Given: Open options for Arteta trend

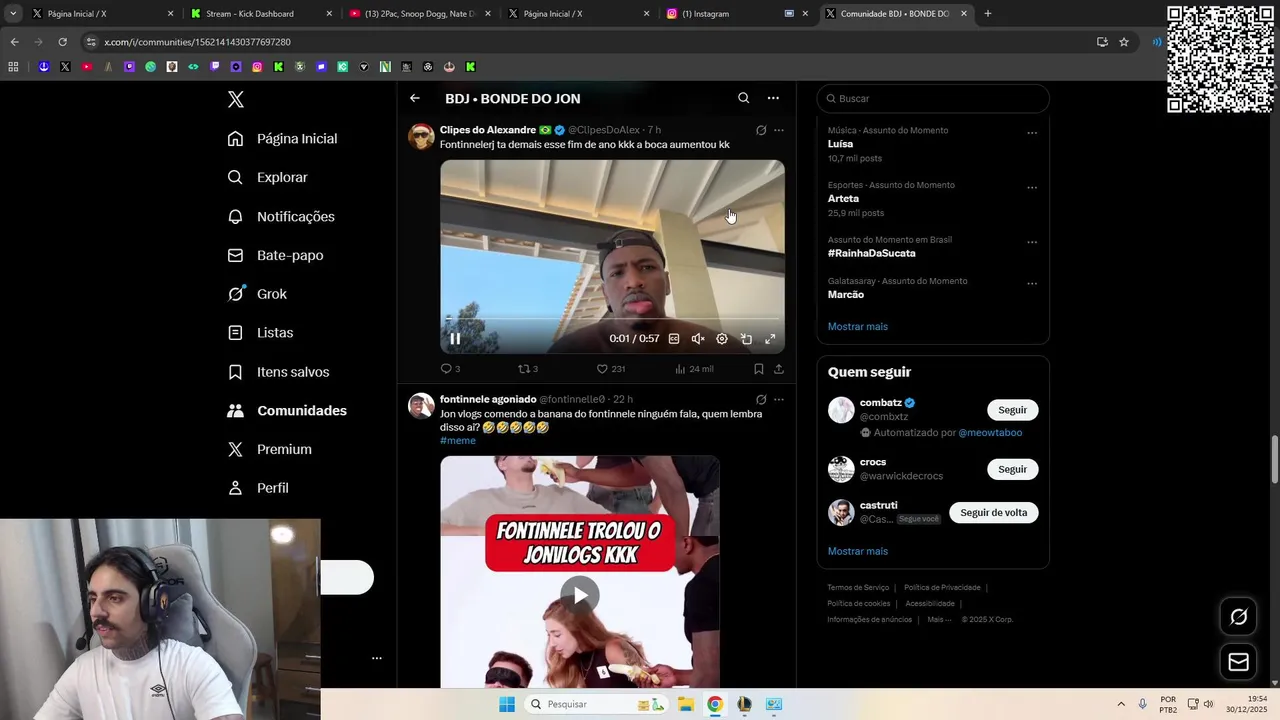Looking at the screenshot, I should click(x=1032, y=188).
